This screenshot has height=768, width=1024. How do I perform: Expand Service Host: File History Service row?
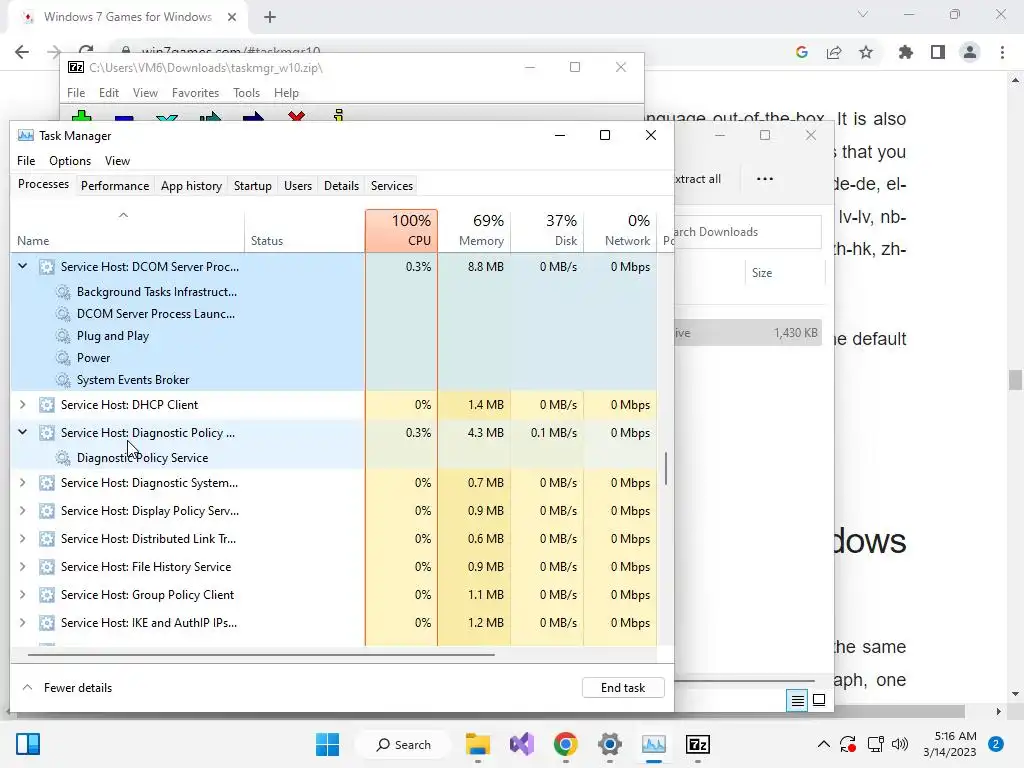coord(23,567)
